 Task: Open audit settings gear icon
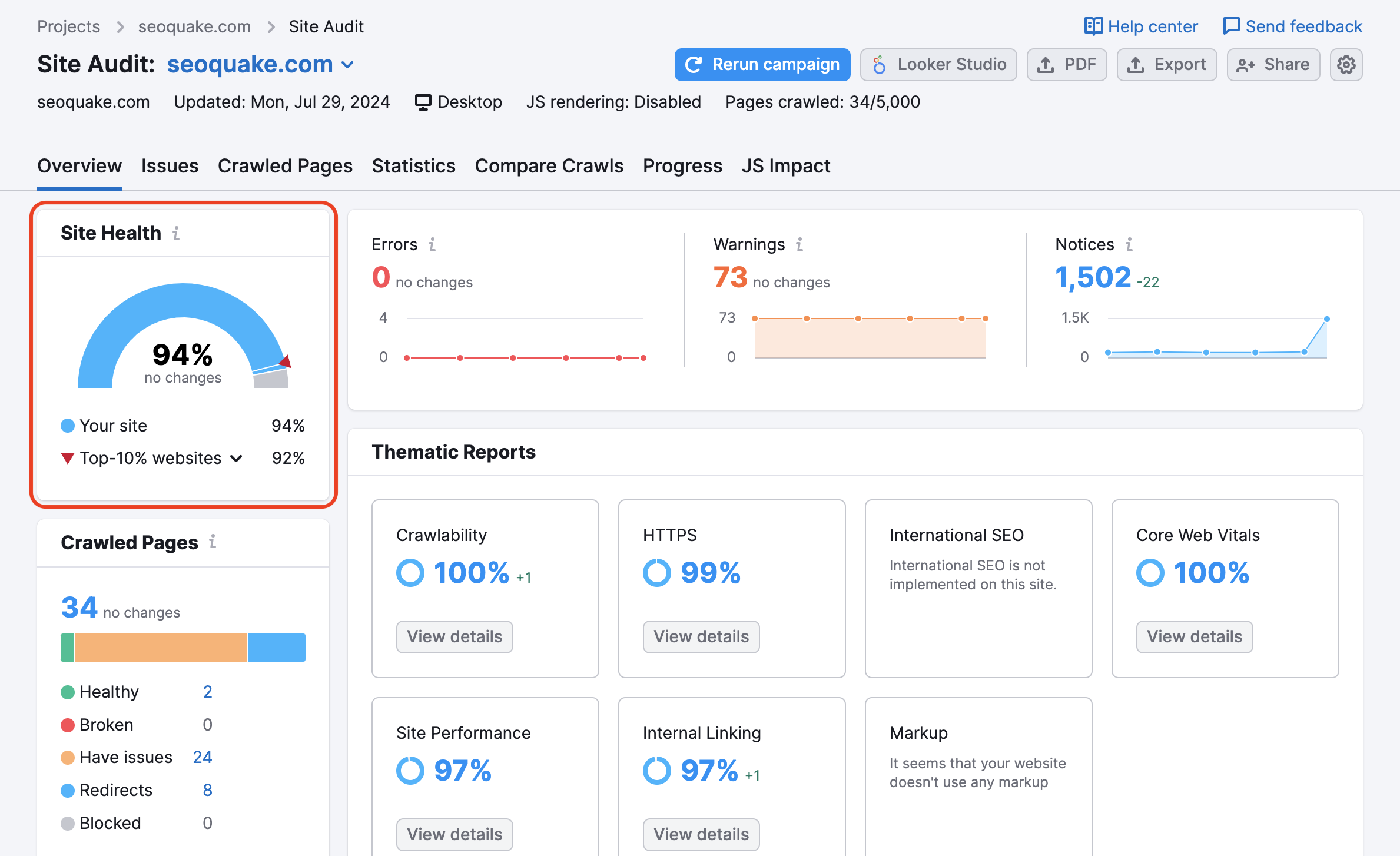(x=1347, y=65)
